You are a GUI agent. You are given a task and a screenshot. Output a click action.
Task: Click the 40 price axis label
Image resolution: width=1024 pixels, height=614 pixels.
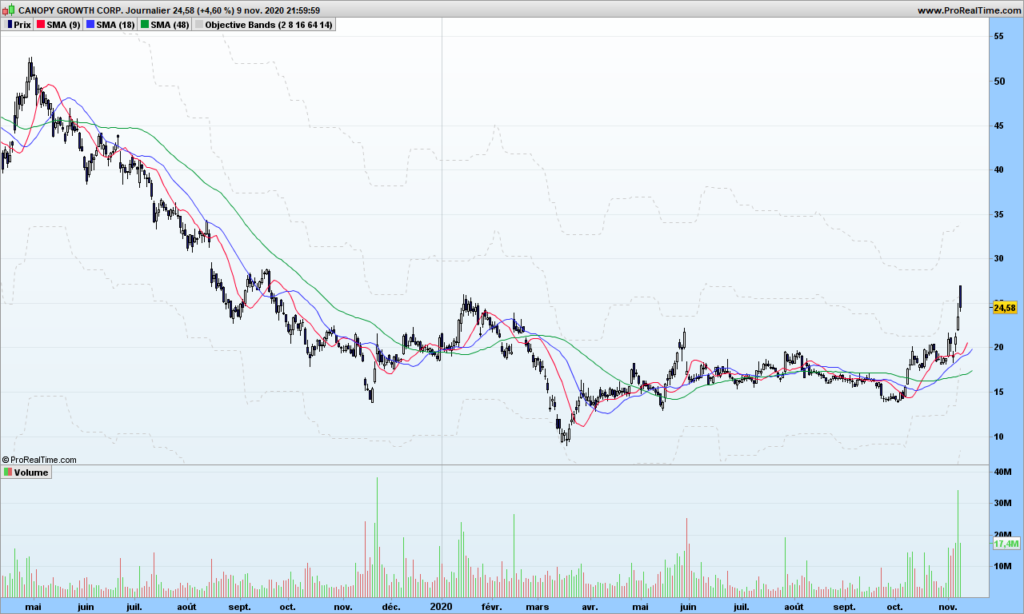(x=999, y=170)
